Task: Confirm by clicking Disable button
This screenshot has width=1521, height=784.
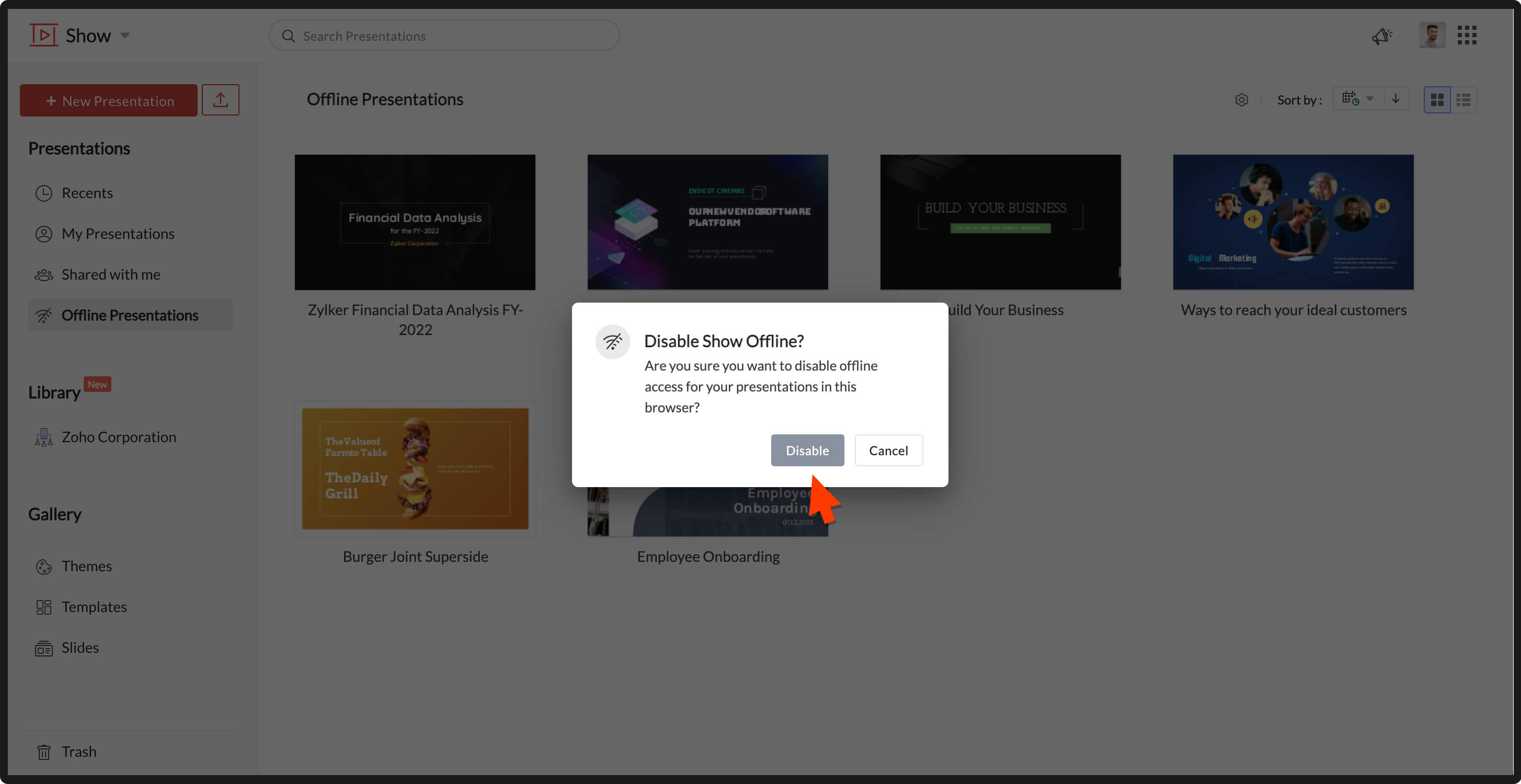Action: [x=807, y=451]
